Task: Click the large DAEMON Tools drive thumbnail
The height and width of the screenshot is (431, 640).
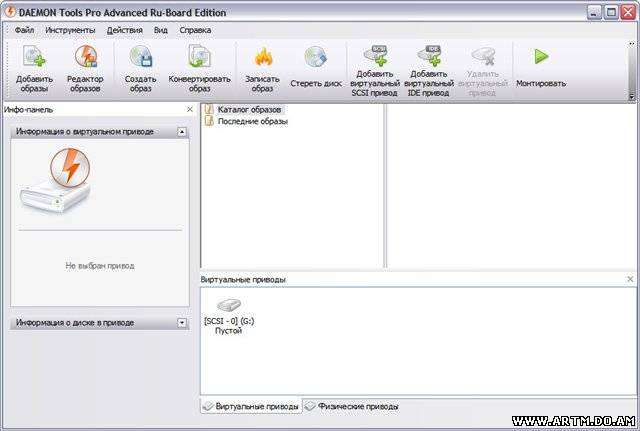Action: pyautogui.click(x=56, y=180)
